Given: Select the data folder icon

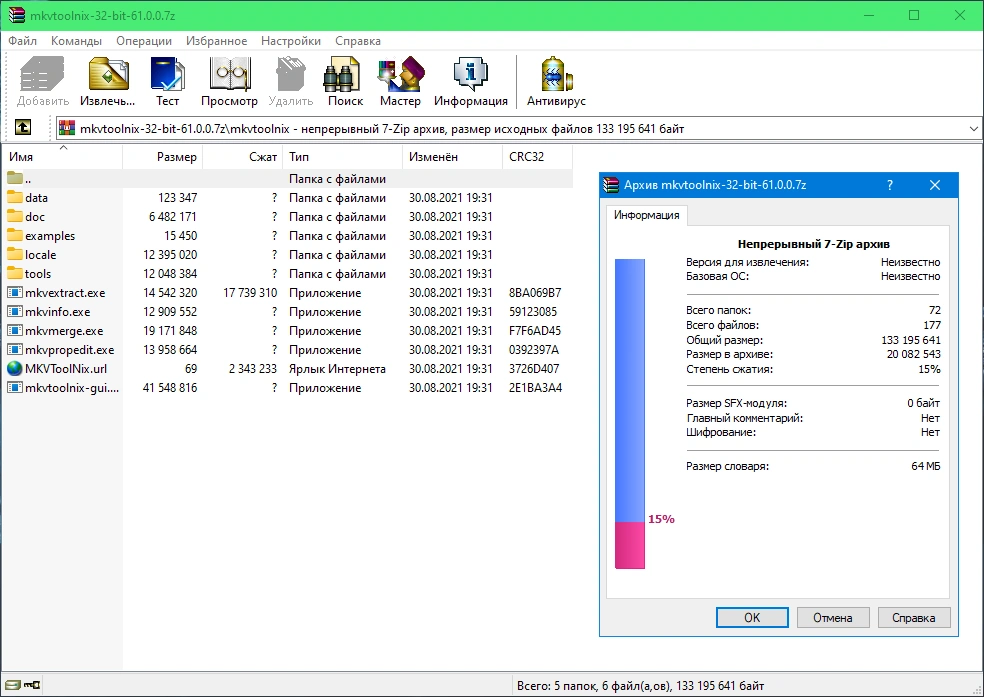Looking at the screenshot, I should (14, 198).
